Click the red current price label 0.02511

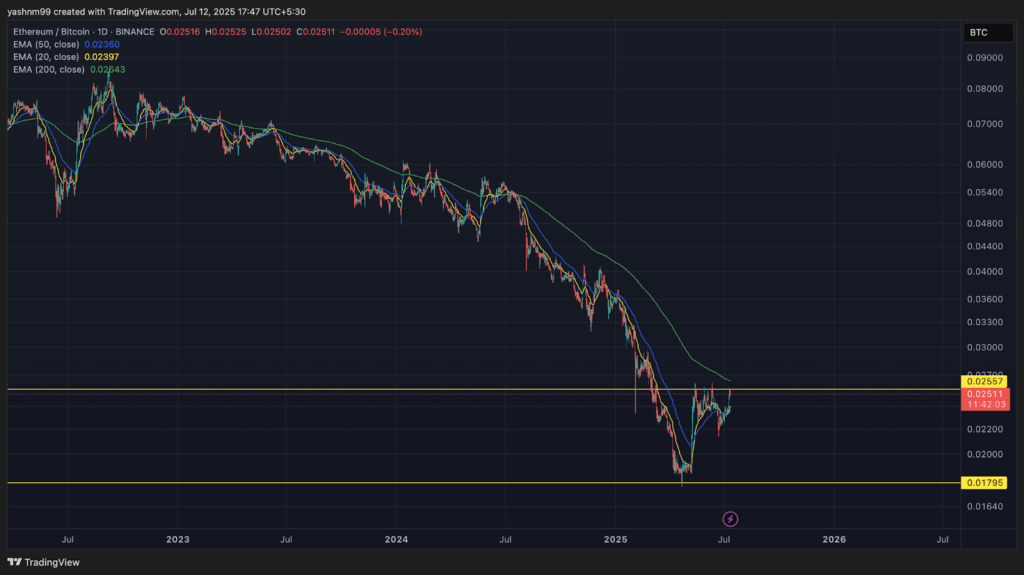click(985, 394)
